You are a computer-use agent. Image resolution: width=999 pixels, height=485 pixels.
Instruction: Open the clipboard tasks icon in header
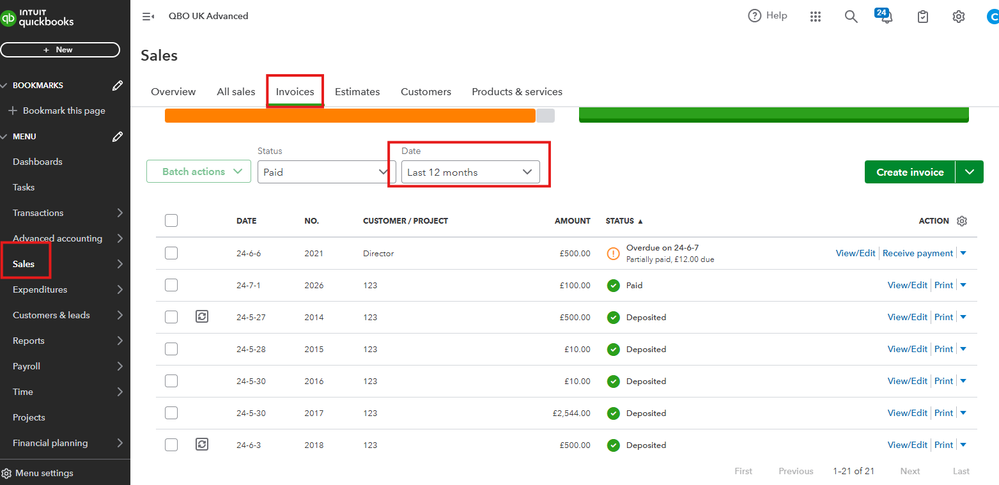pos(923,17)
